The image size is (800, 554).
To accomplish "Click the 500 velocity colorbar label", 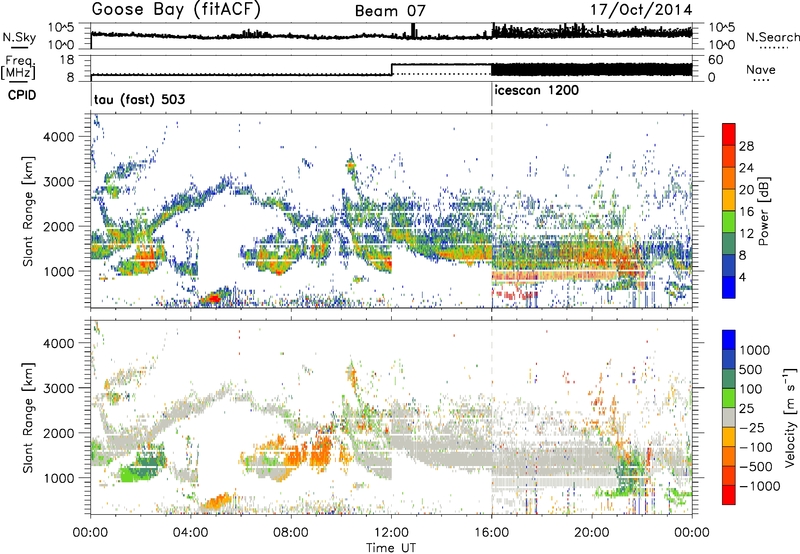I will (752, 369).
